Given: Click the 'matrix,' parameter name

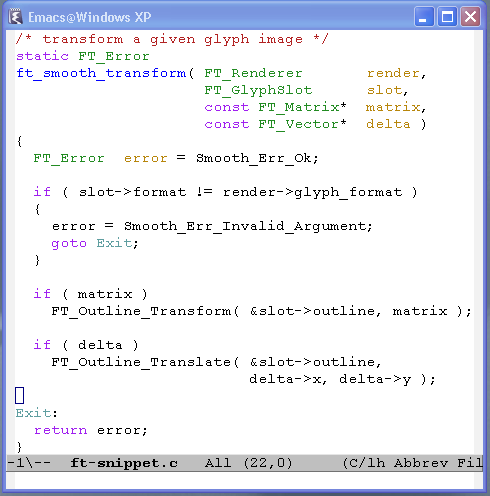Looking at the screenshot, I should 396,107.
